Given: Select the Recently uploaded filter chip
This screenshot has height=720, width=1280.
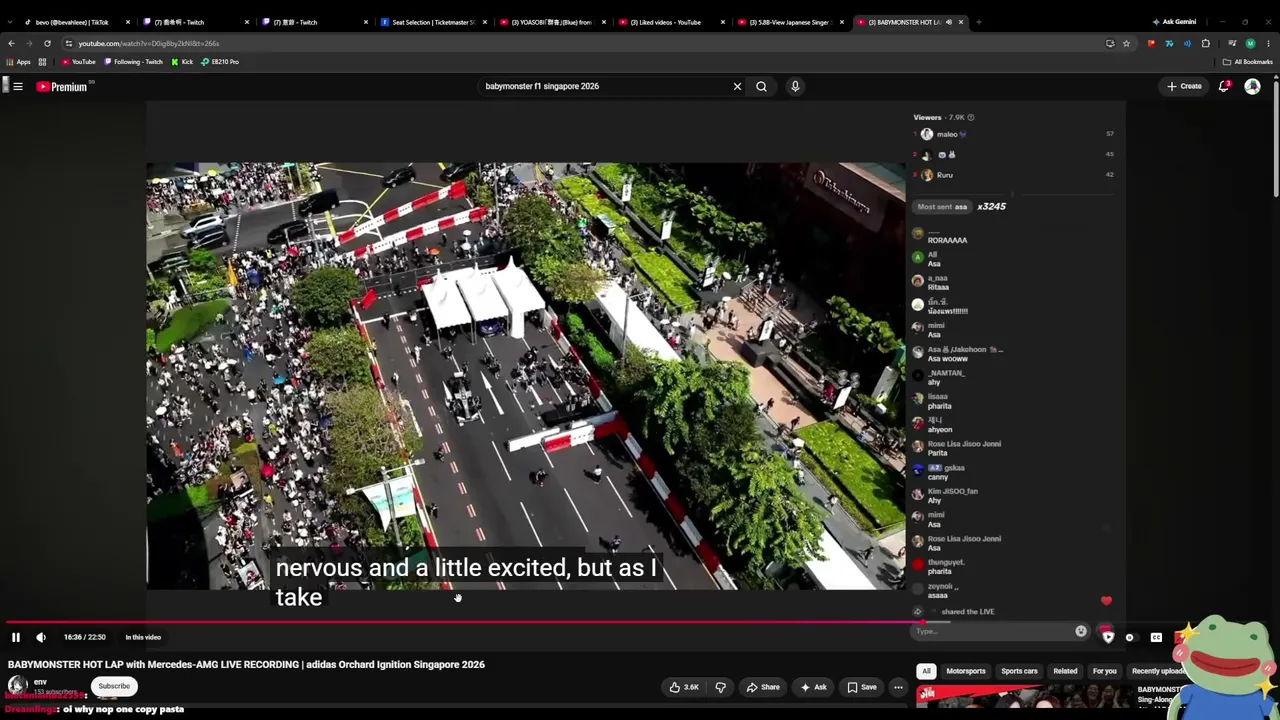Looking at the screenshot, I should tap(1158, 671).
